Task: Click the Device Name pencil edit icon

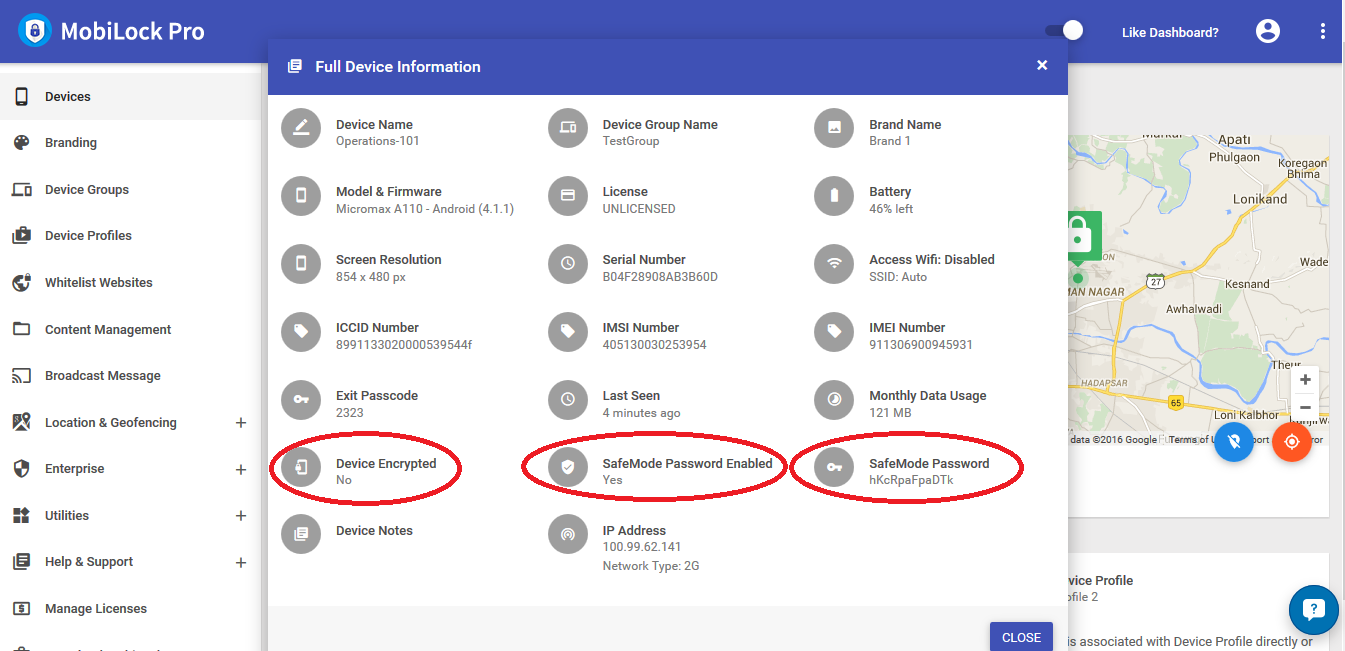Action: (301, 128)
